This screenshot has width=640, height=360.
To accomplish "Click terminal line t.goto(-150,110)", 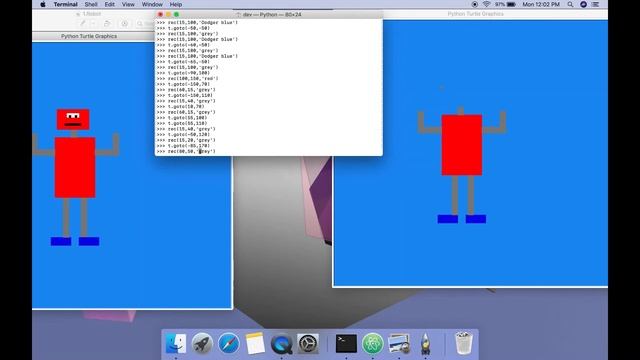I will (x=190, y=95).
